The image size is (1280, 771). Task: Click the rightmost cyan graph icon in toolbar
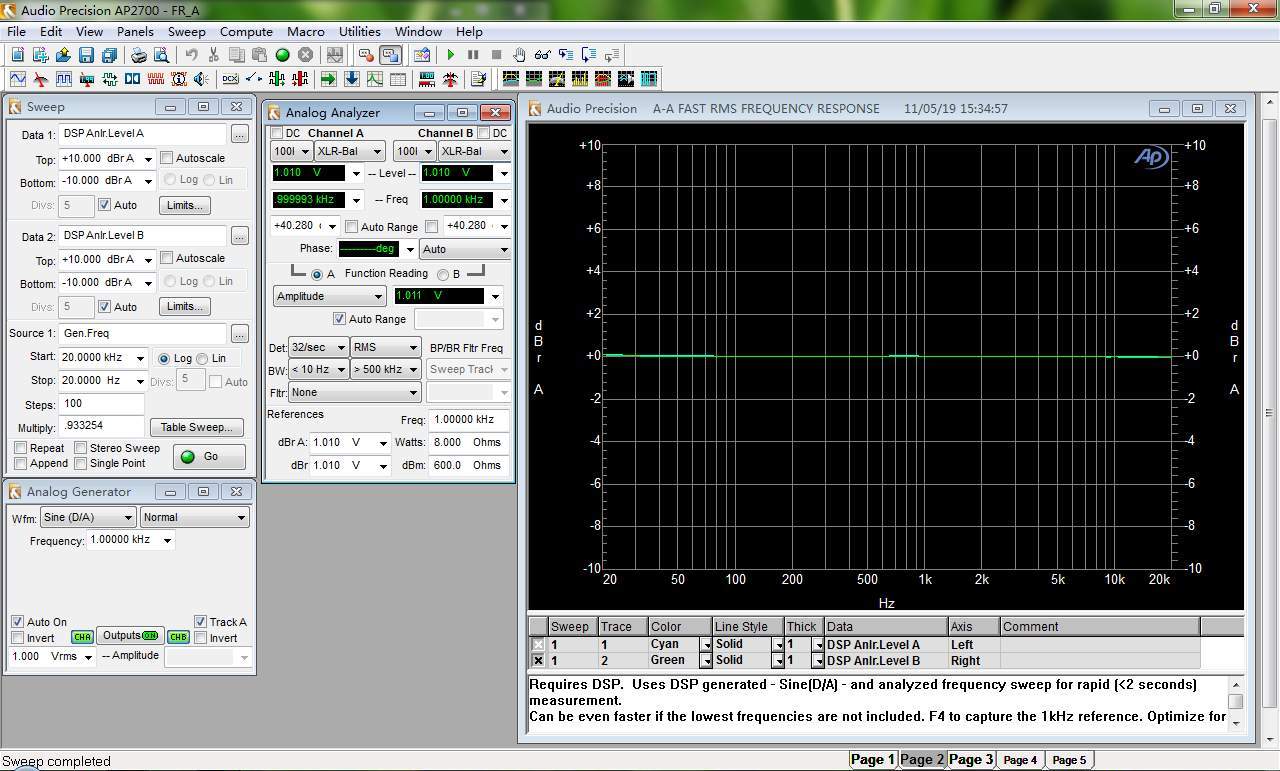click(x=649, y=79)
